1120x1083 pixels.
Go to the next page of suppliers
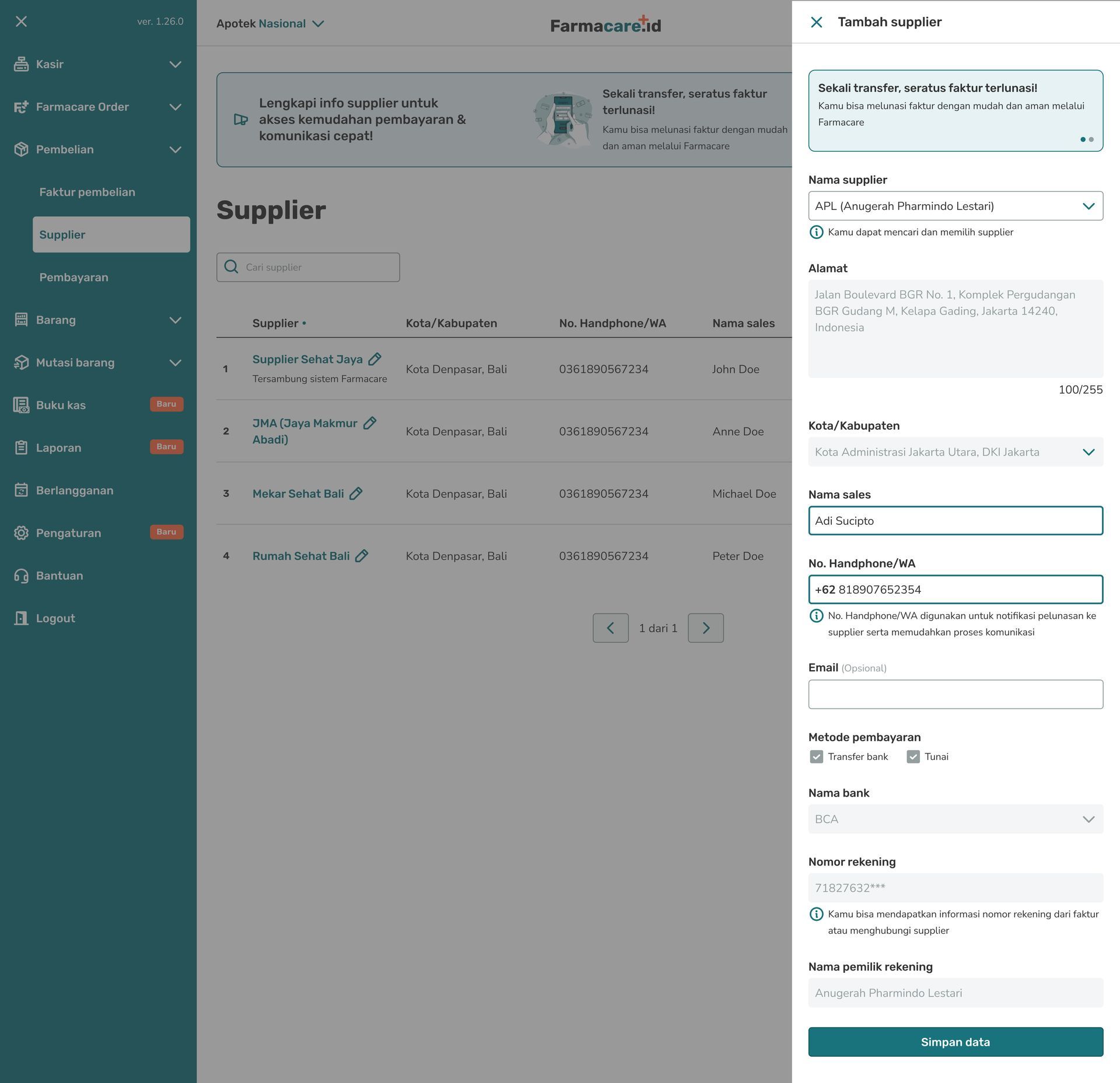[x=705, y=628]
